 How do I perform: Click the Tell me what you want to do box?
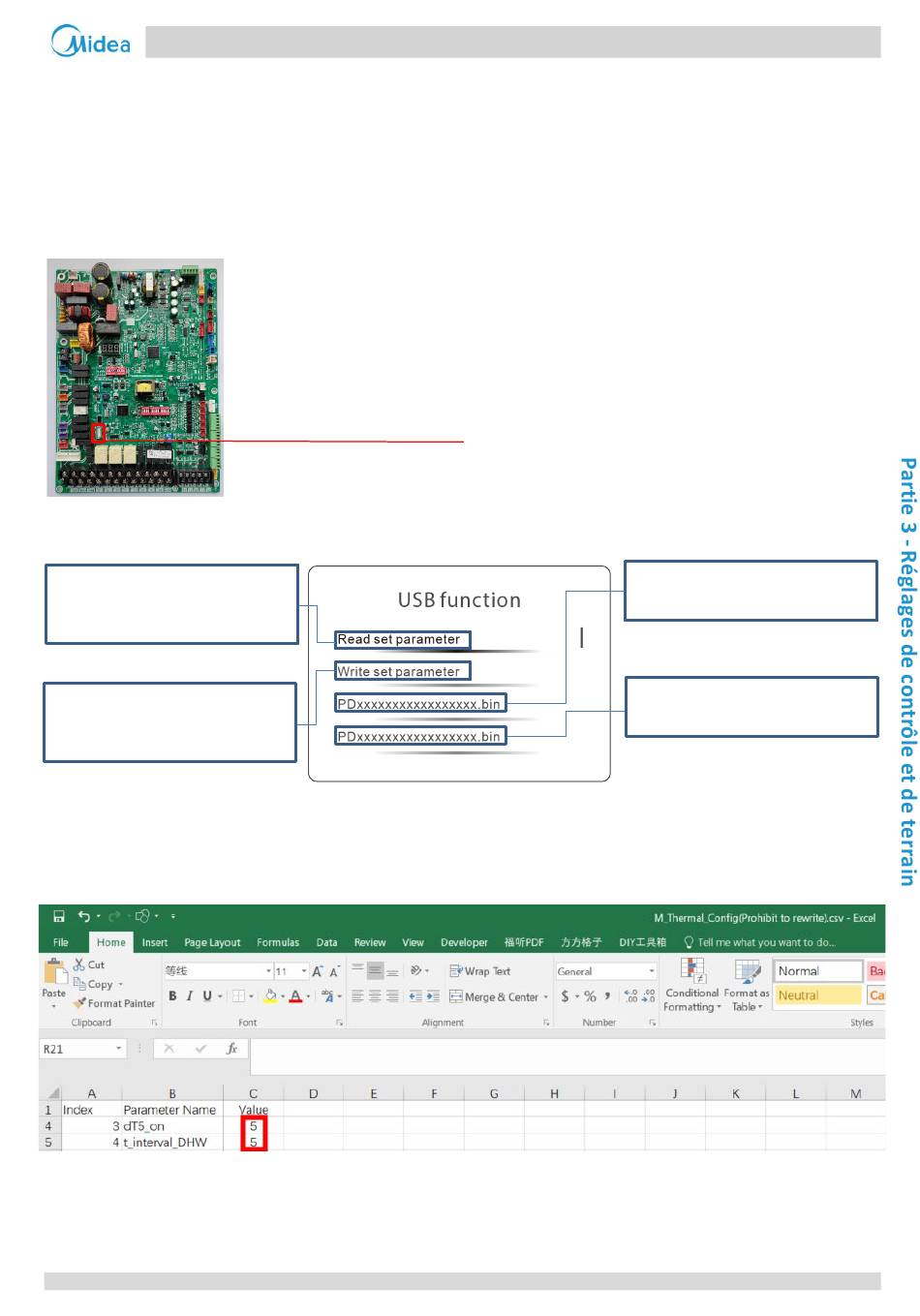[x=759, y=942]
